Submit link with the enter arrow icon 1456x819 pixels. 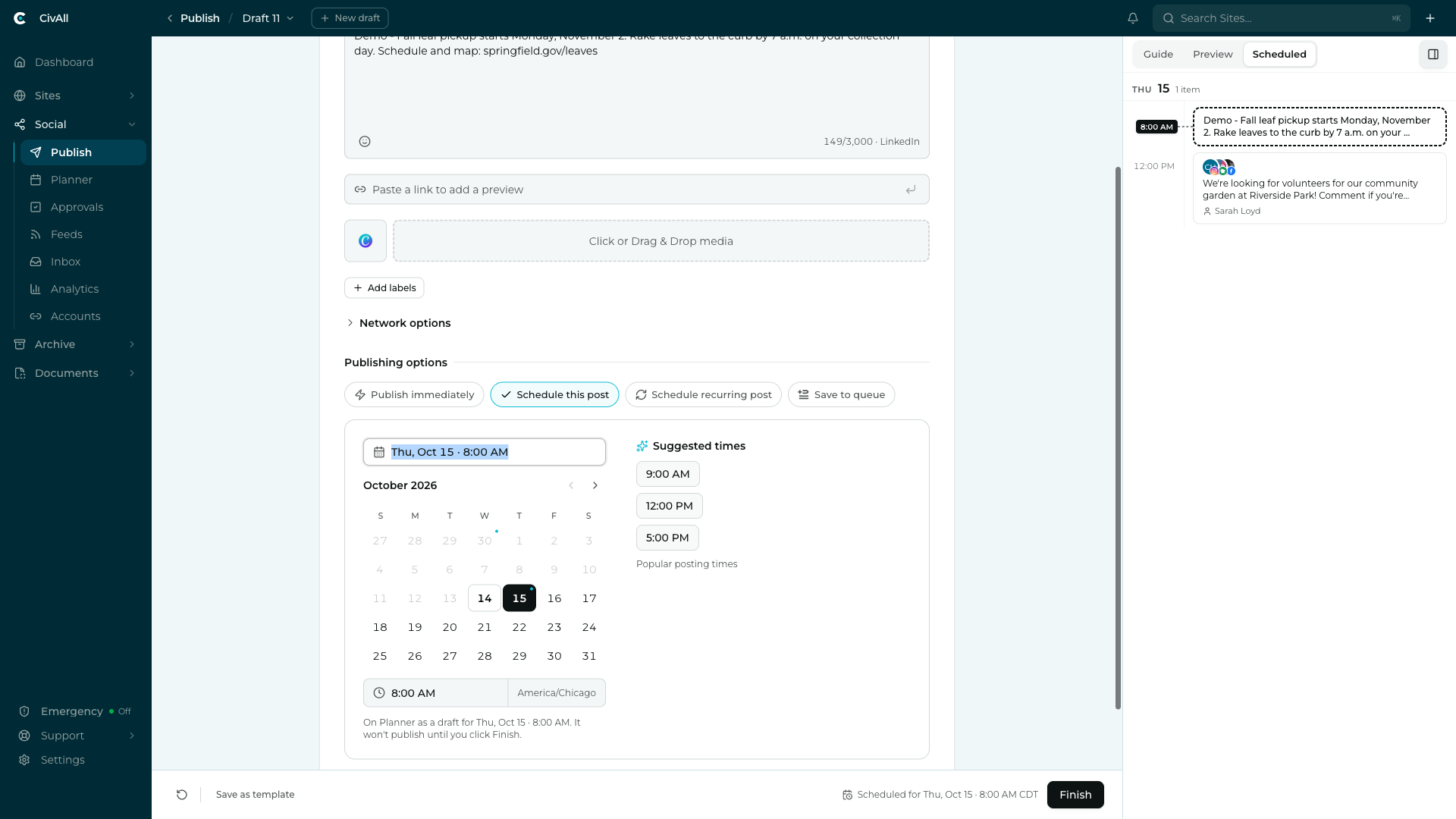(911, 190)
